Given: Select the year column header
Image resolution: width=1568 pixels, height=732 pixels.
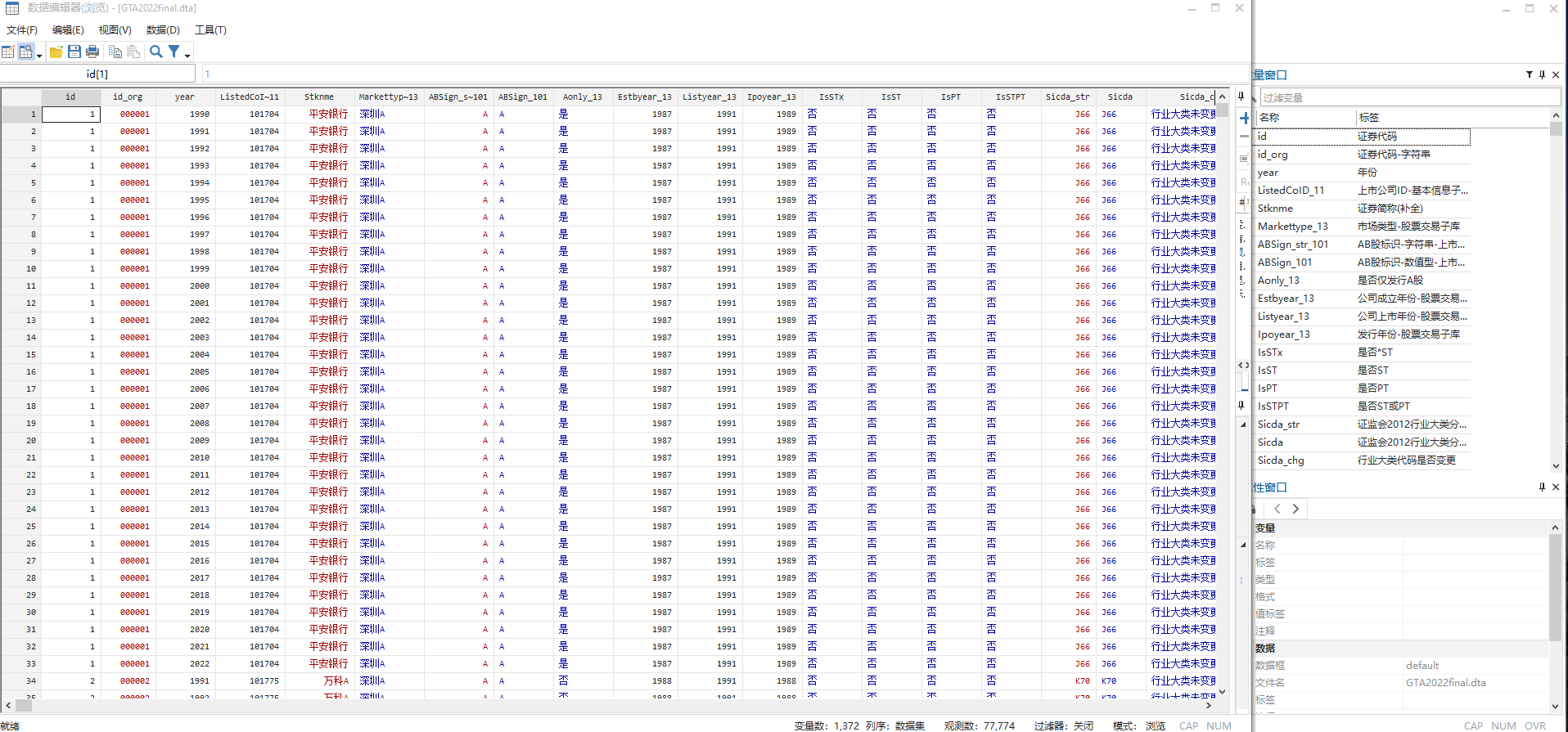Looking at the screenshot, I should (185, 97).
